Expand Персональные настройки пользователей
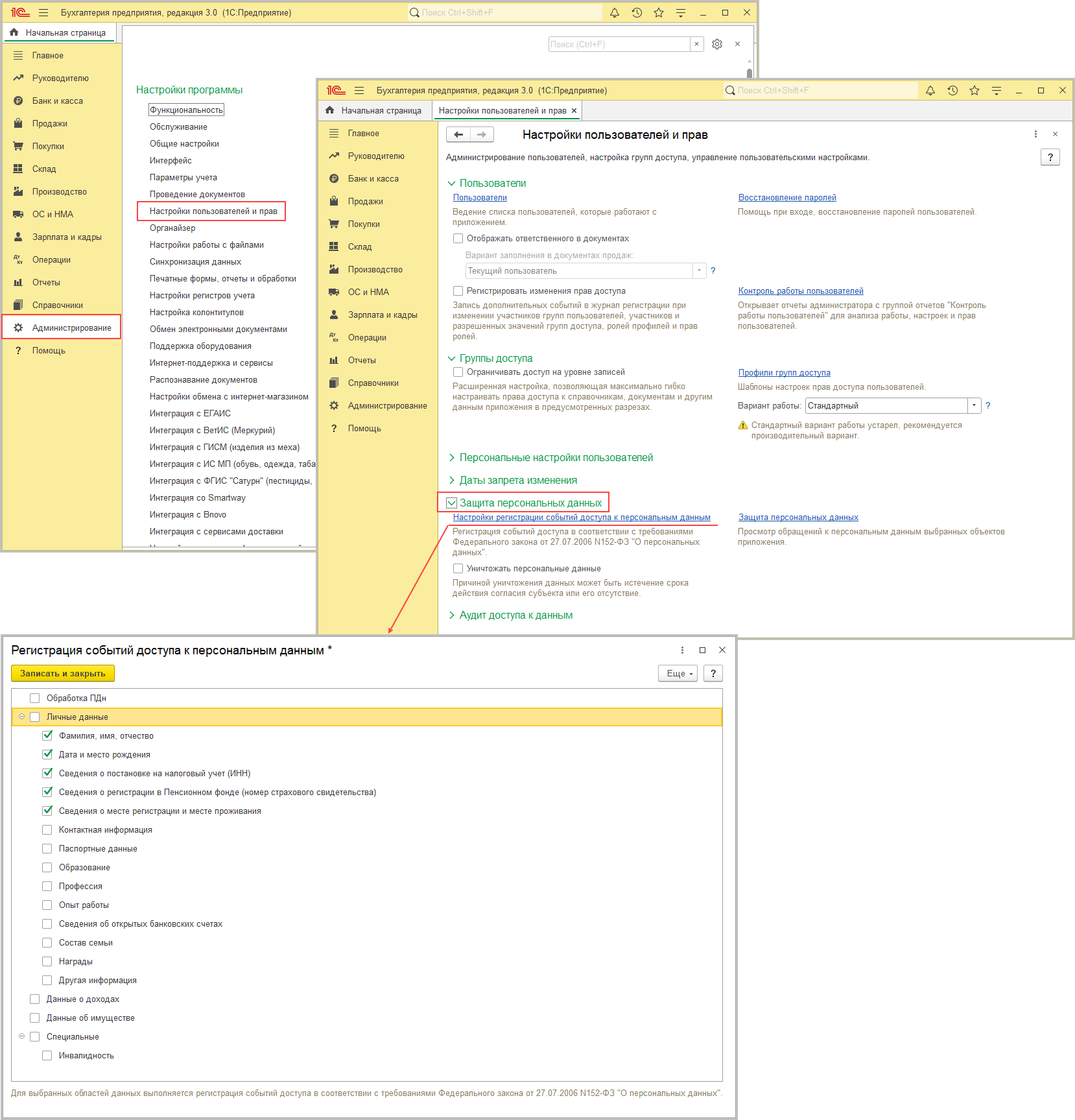This screenshot has height=1120, width=1075. coord(452,458)
